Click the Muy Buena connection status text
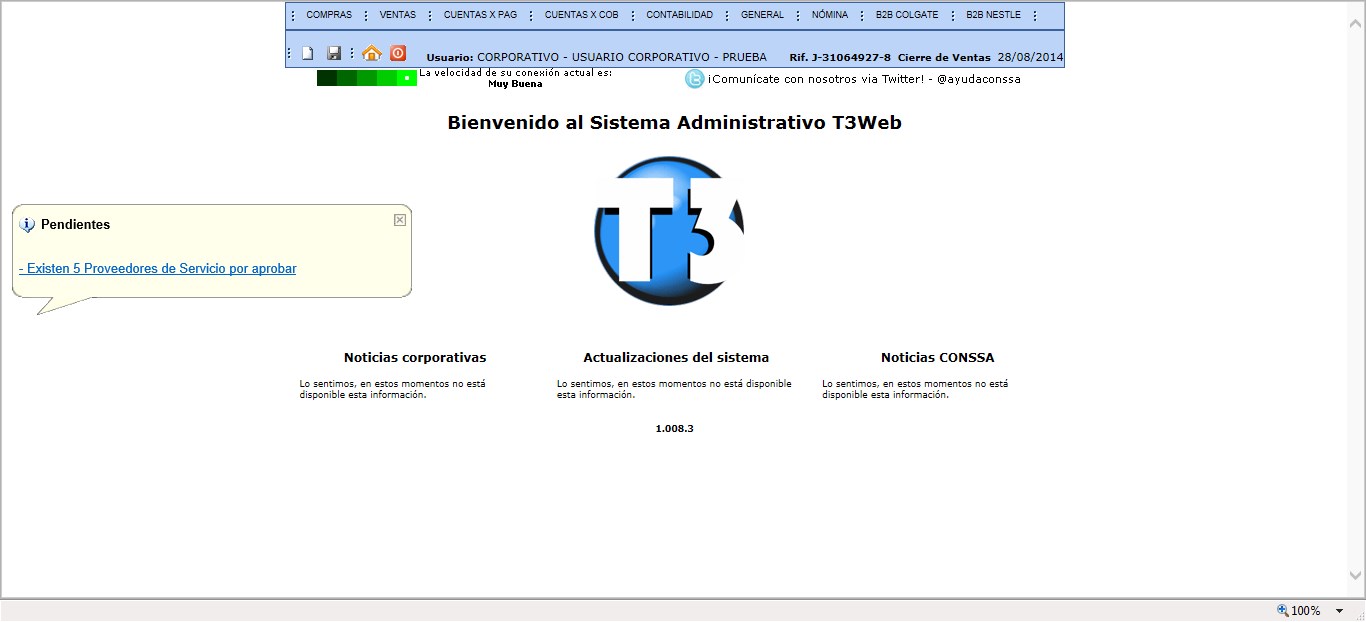This screenshot has width=1366, height=622. [515, 84]
